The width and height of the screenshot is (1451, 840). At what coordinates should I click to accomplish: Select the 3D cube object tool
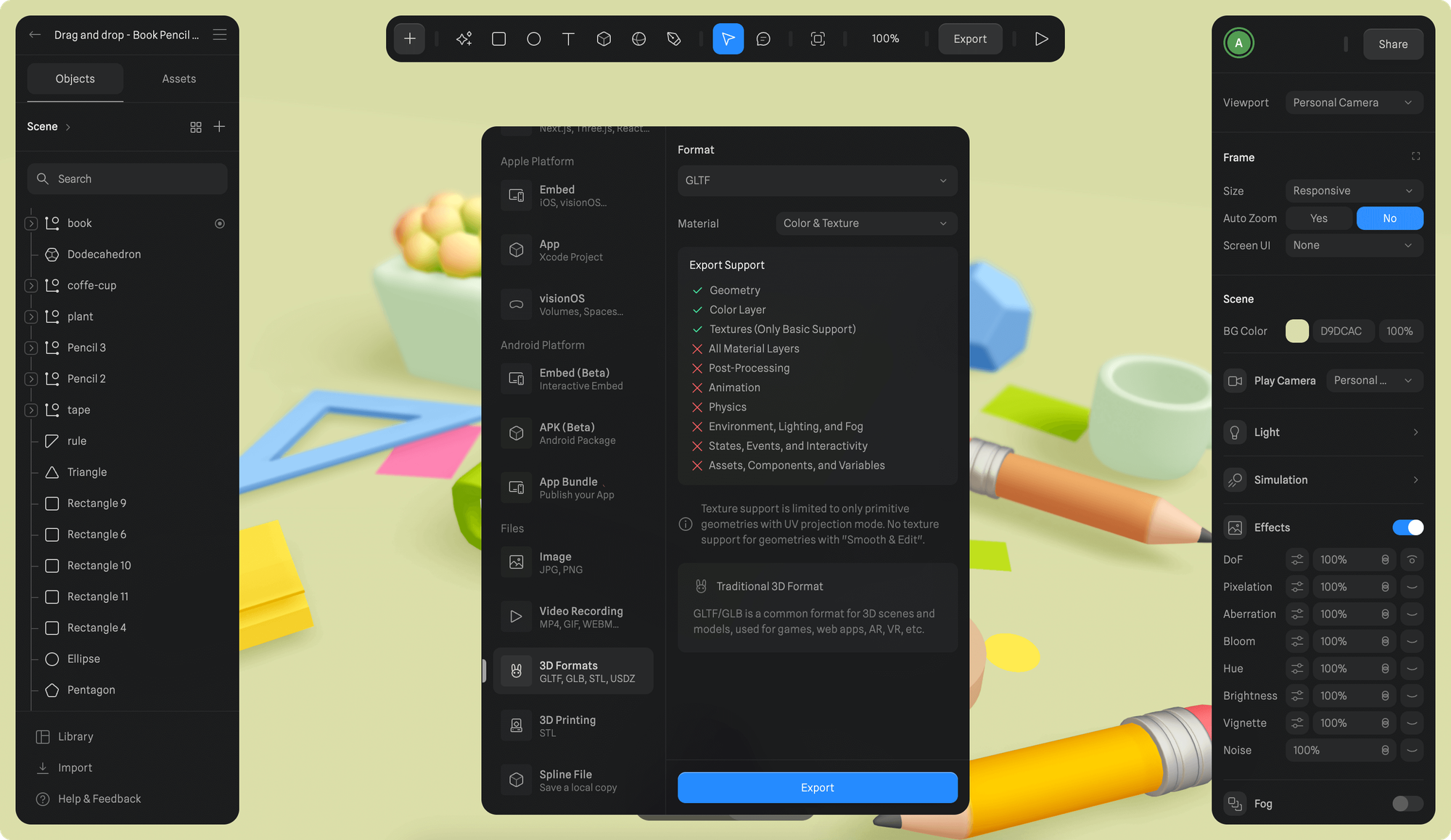[x=604, y=38]
